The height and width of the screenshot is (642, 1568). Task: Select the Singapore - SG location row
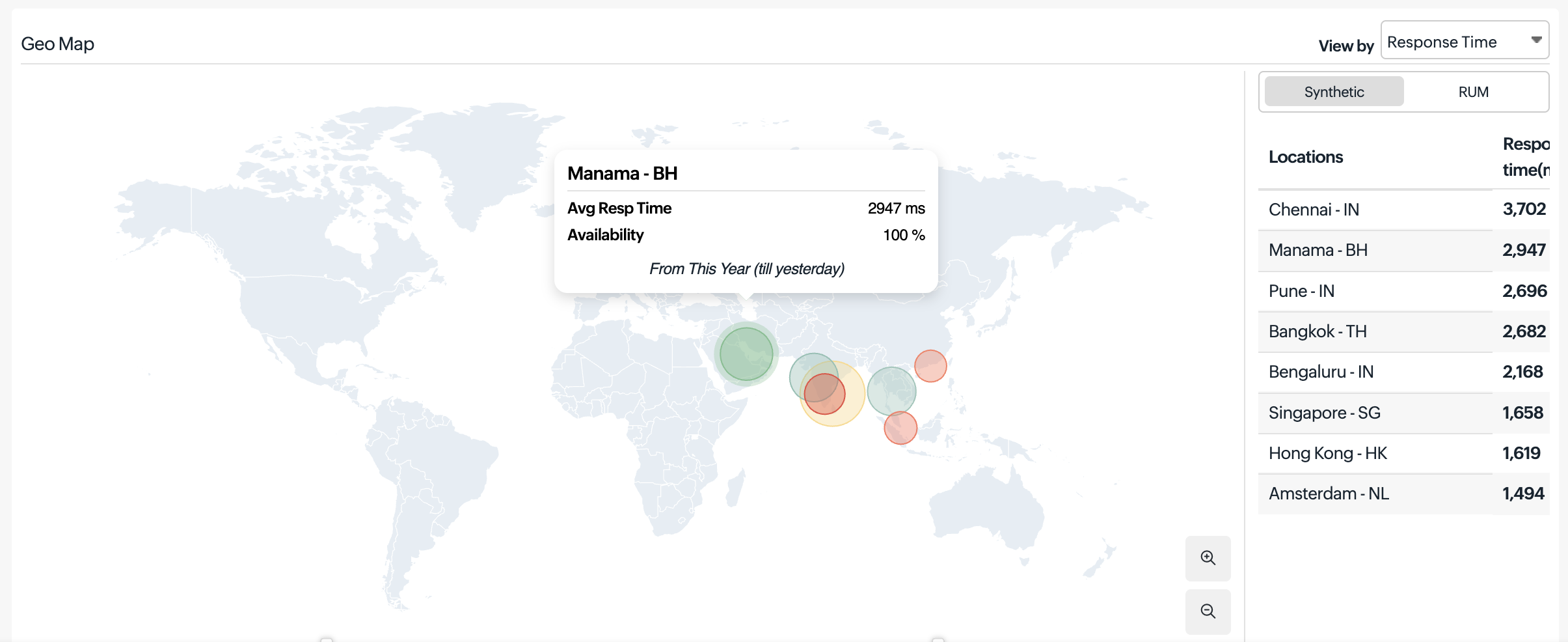[1324, 413]
